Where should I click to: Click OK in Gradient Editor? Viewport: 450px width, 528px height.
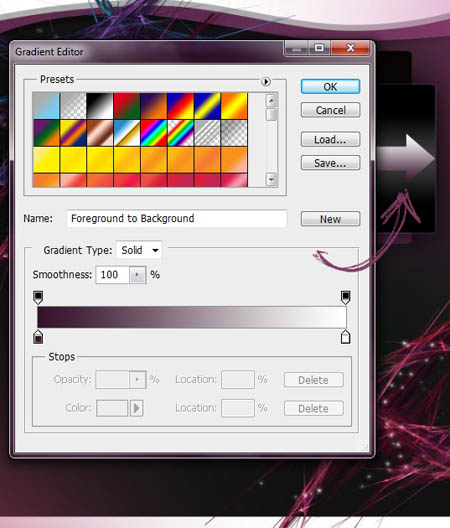(330, 87)
